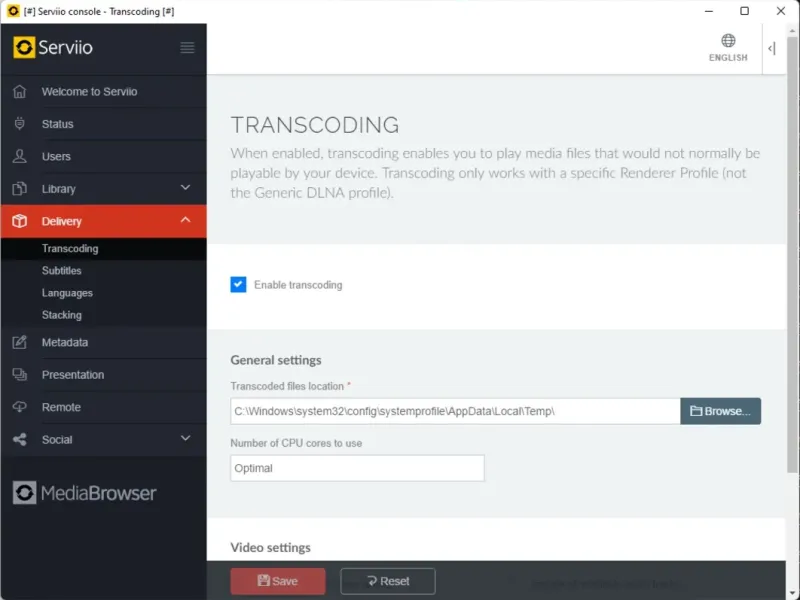Screen dimensions: 800x600
Task: Click the edit pencil icon next to Metadata
Action: click(x=19, y=342)
